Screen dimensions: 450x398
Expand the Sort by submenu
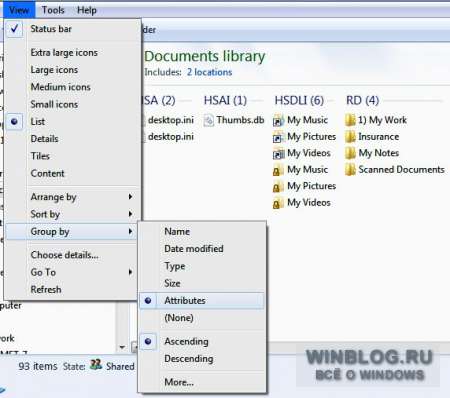(x=72, y=214)
